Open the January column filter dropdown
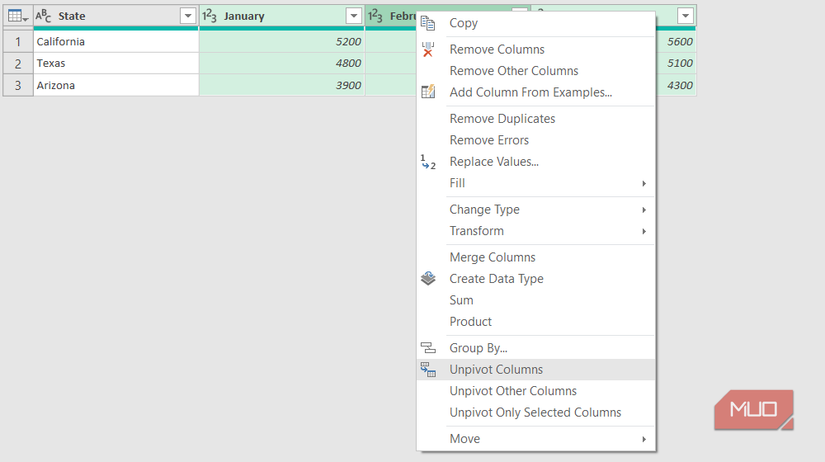 (353, 16)
